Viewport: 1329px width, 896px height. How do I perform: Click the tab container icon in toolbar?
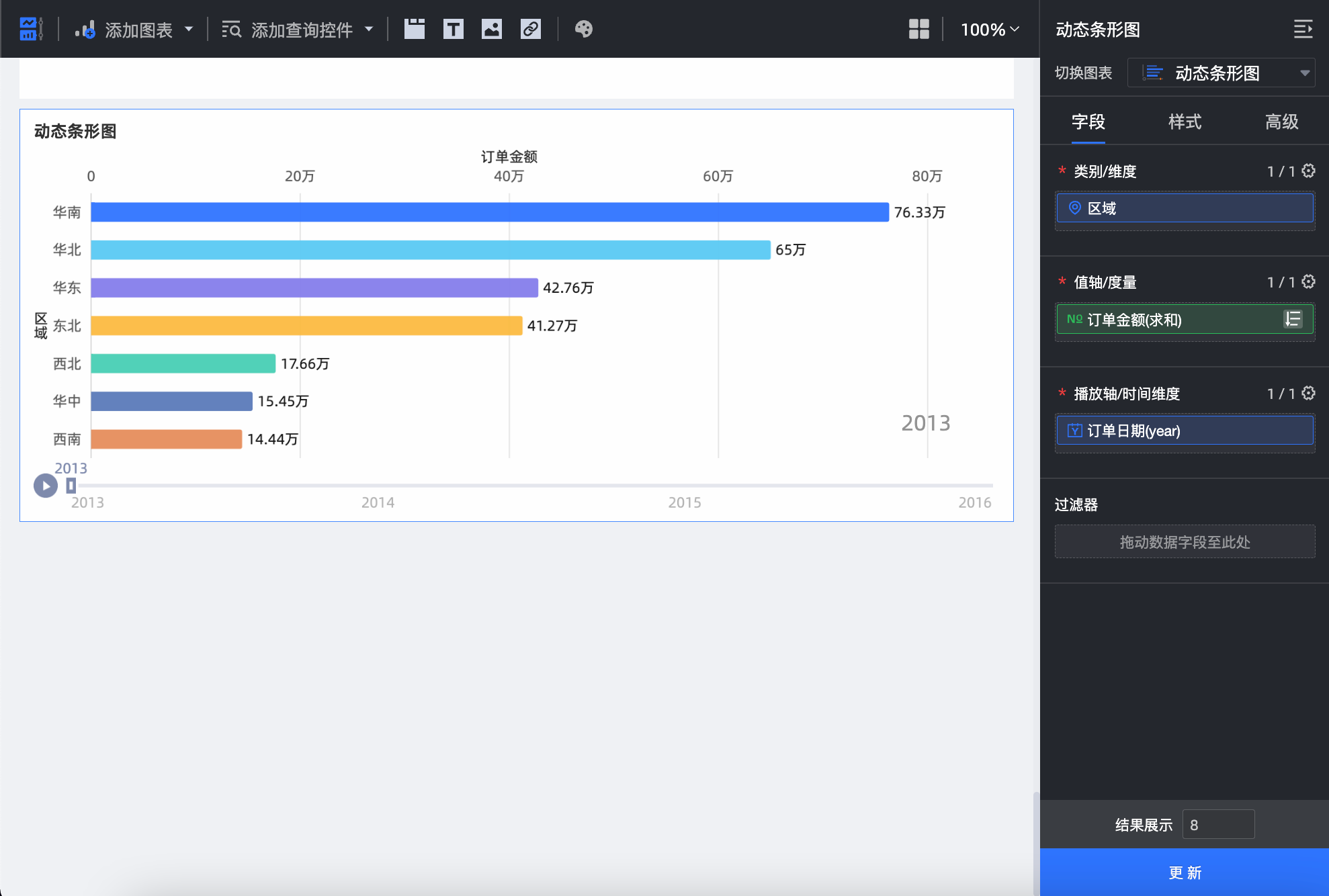click(x=415, y=29)
